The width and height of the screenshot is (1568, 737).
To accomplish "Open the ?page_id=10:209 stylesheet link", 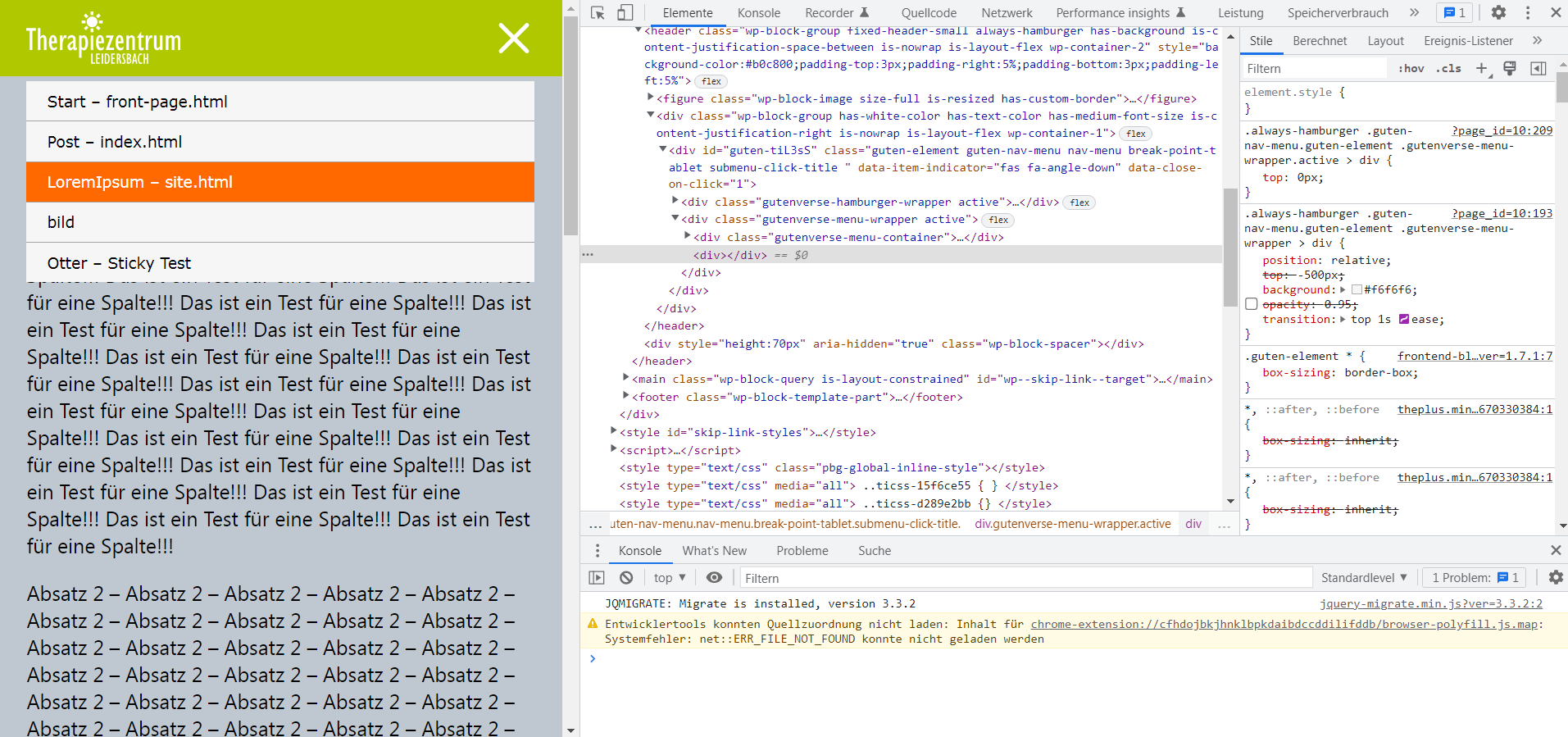I will 1502,130.
